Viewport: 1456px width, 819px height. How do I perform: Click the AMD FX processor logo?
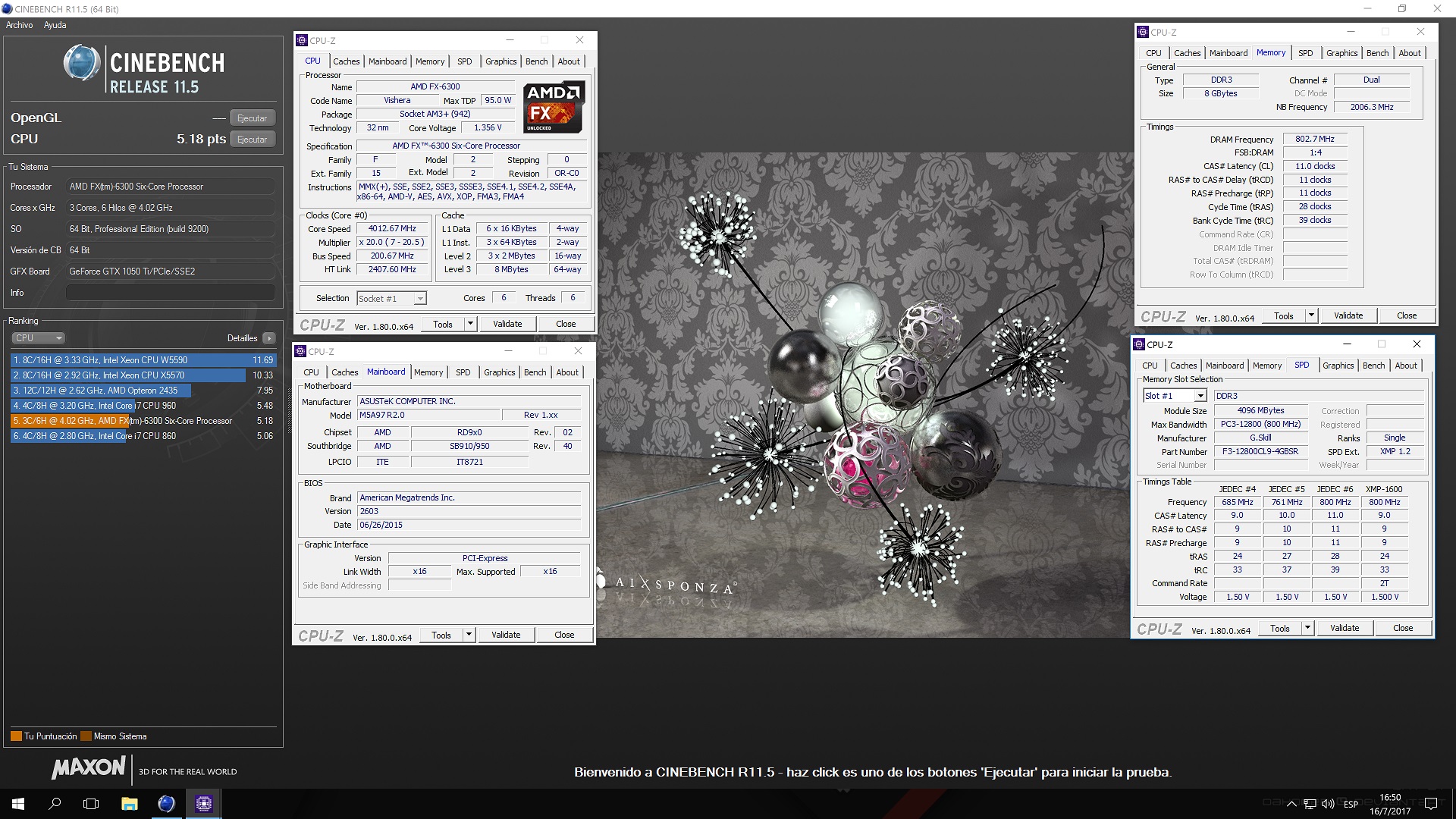[554, 107]
